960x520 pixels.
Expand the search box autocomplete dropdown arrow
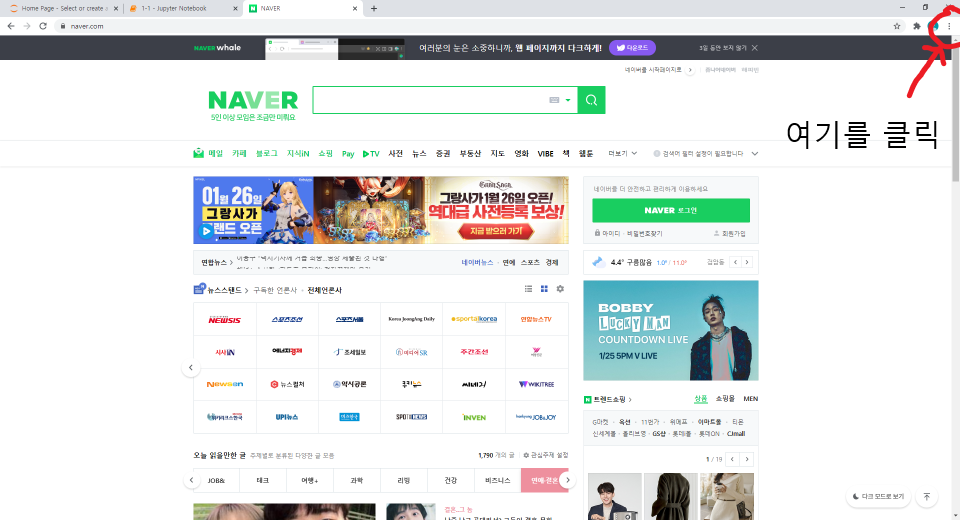pos(568,100)
